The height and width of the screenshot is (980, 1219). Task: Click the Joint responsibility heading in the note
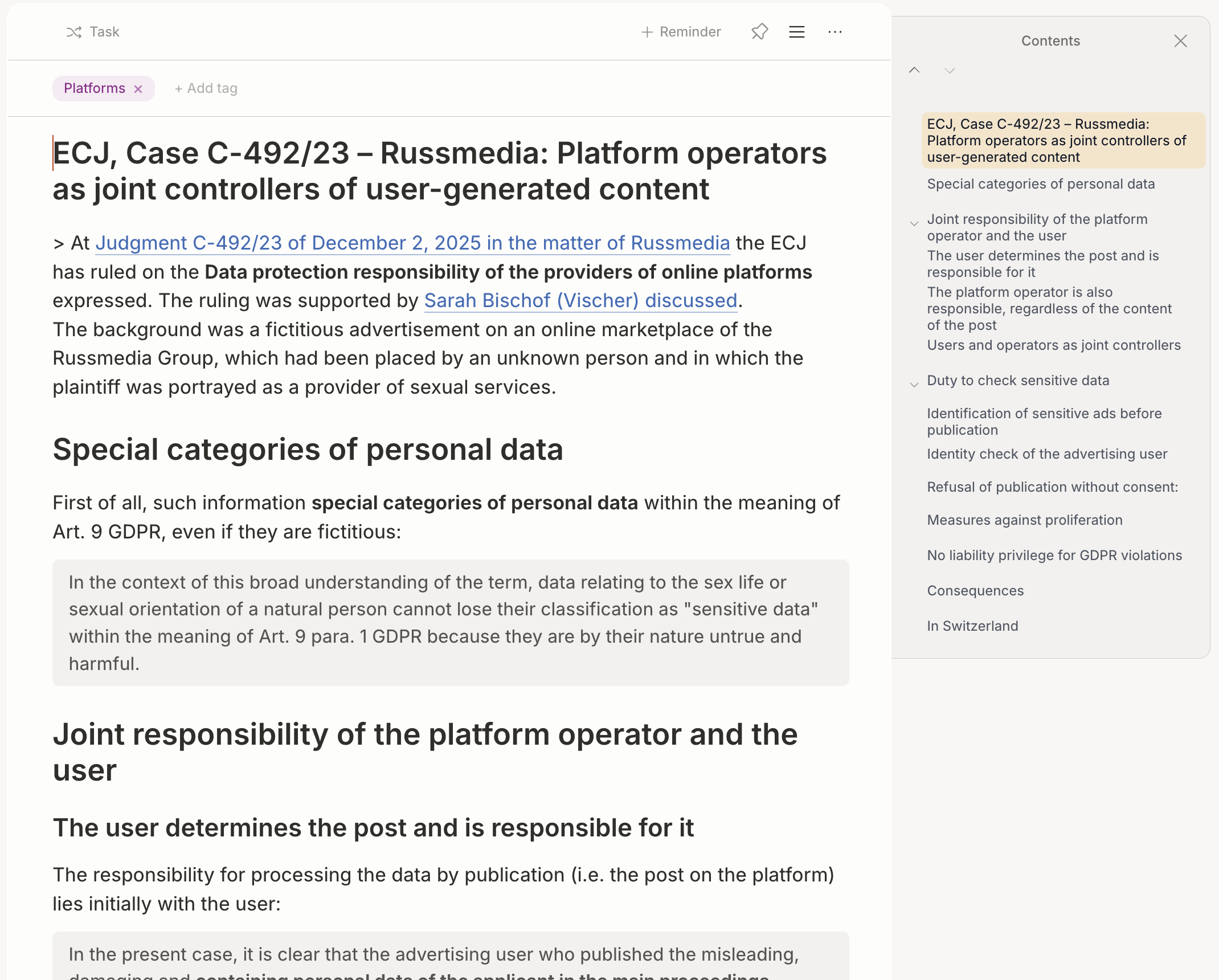pos(425,752)
